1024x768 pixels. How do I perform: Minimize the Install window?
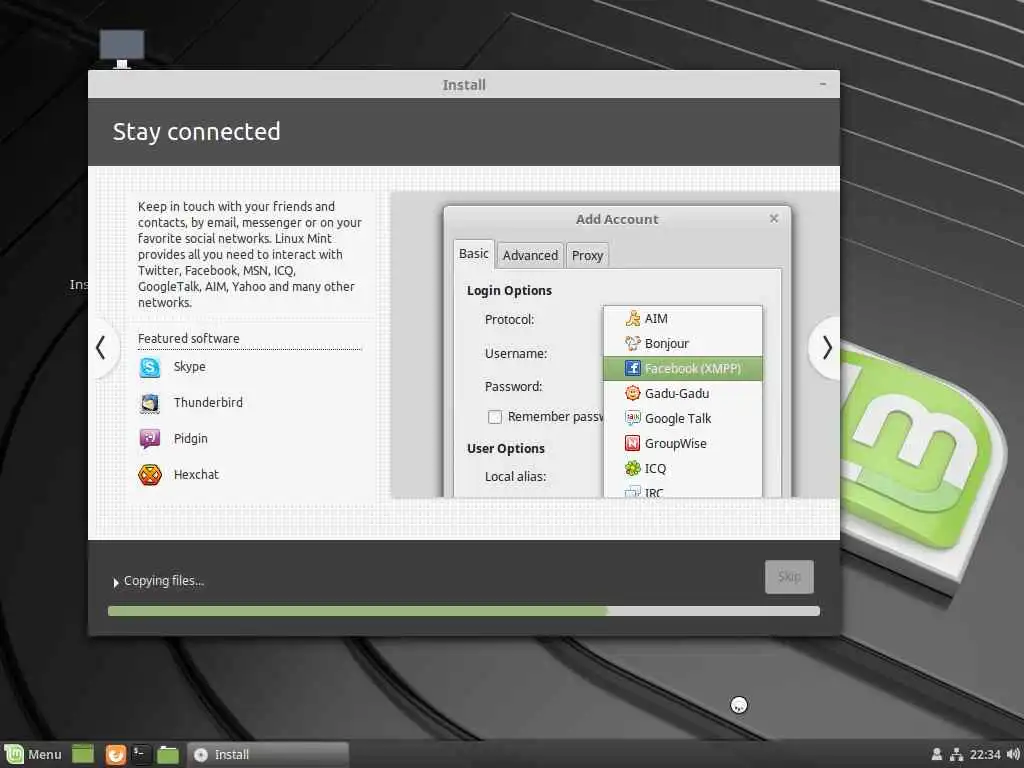click(823, 84)
